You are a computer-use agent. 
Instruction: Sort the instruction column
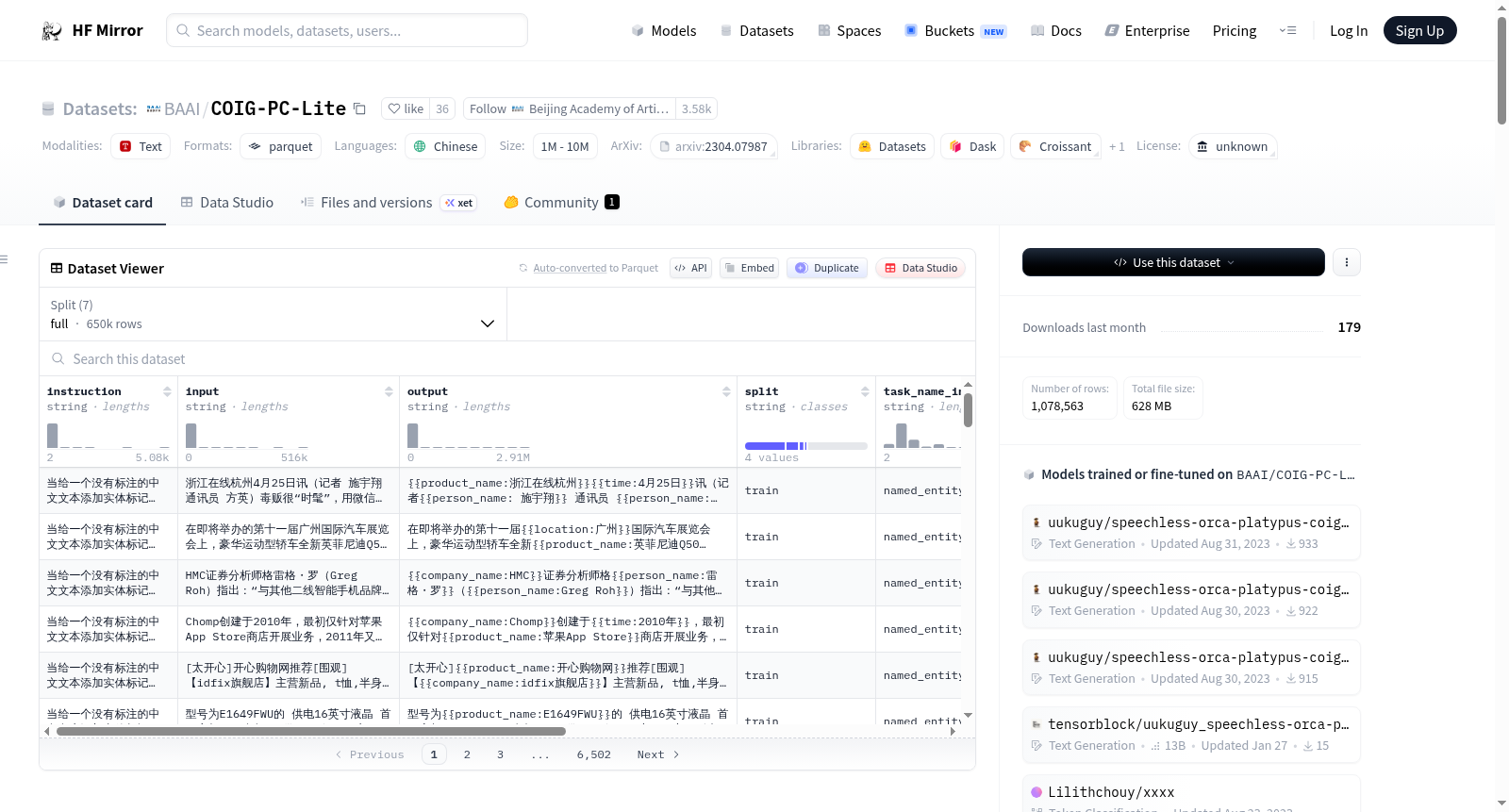pos(167,391)
